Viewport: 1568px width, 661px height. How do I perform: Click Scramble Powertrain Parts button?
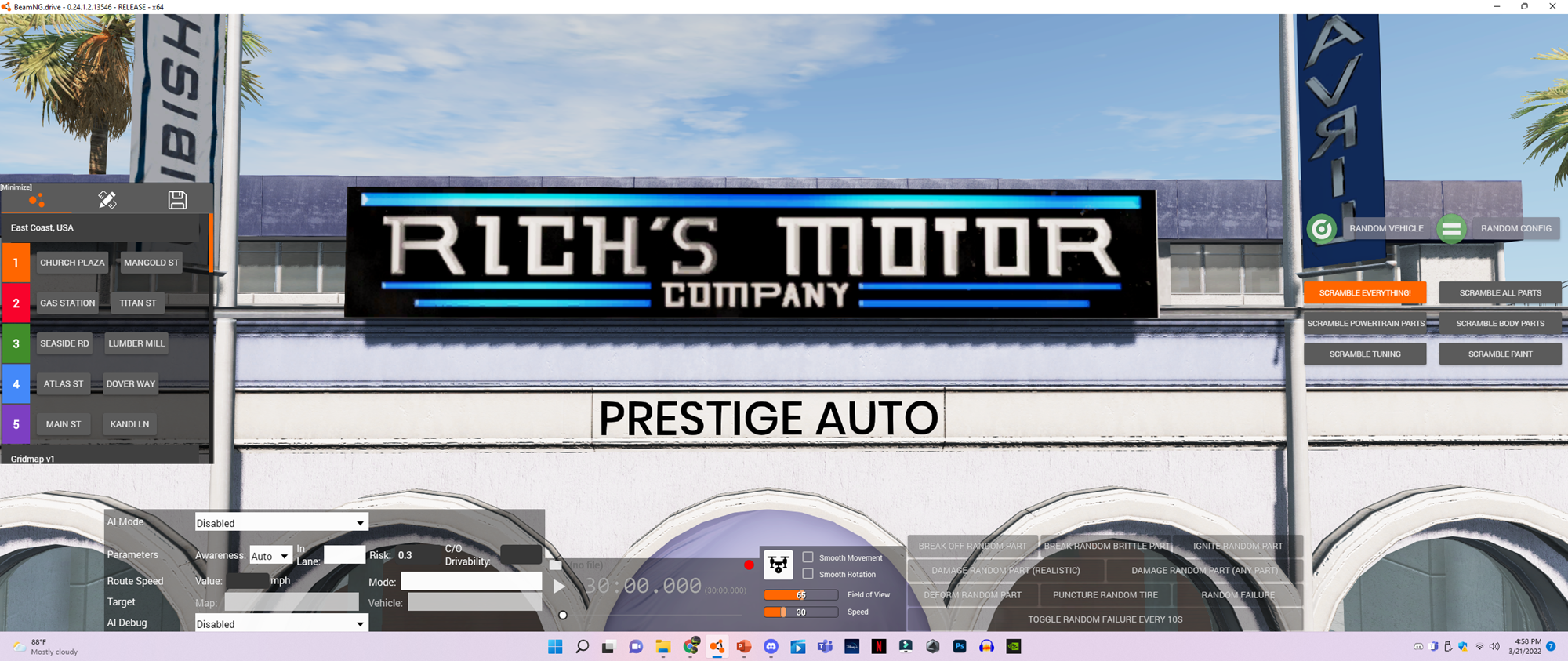point(1366,323)
